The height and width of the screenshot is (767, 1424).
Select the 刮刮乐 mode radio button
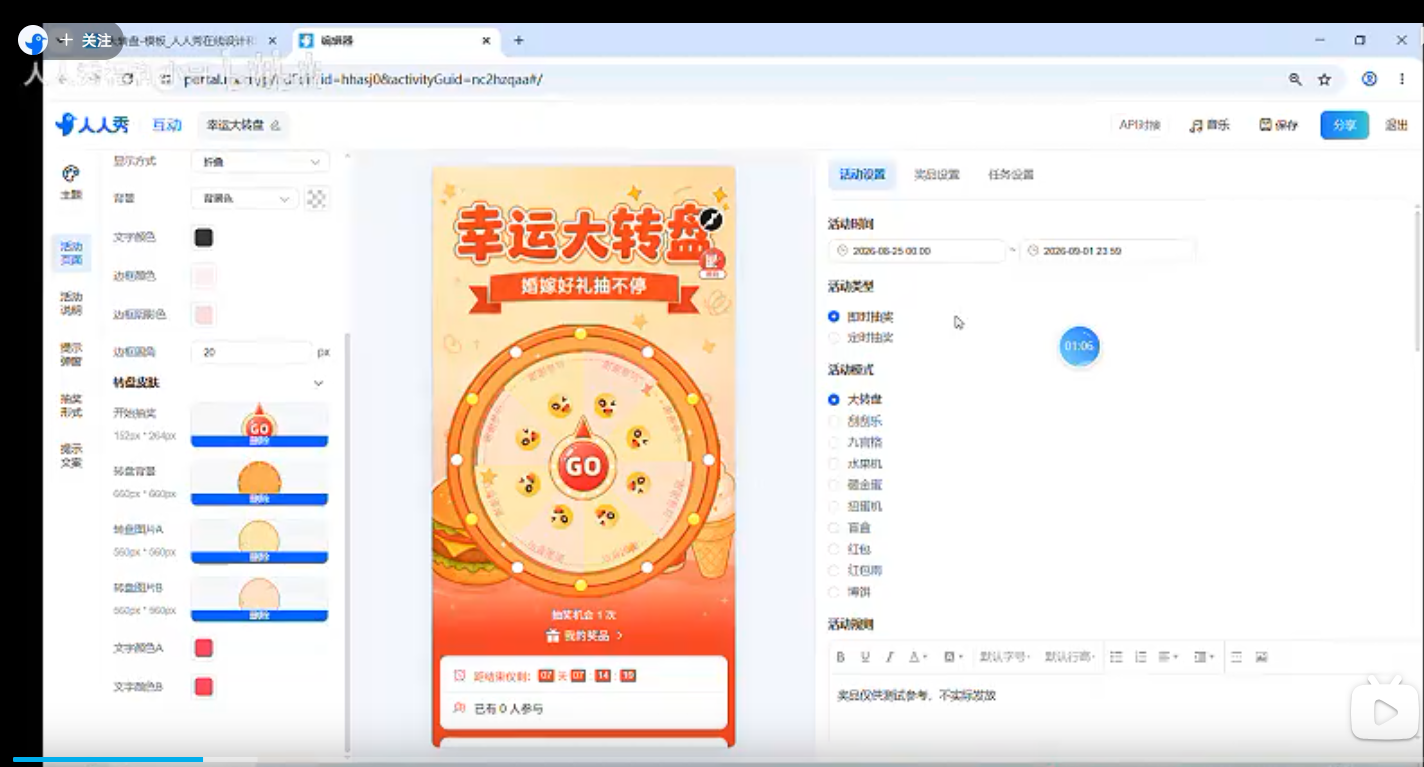(834, 421)
